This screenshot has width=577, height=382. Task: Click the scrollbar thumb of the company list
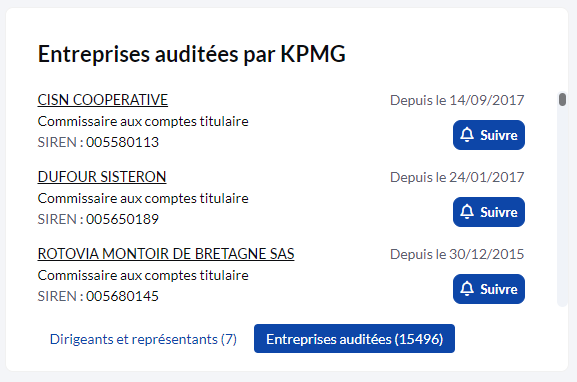(x=562, y=99)
